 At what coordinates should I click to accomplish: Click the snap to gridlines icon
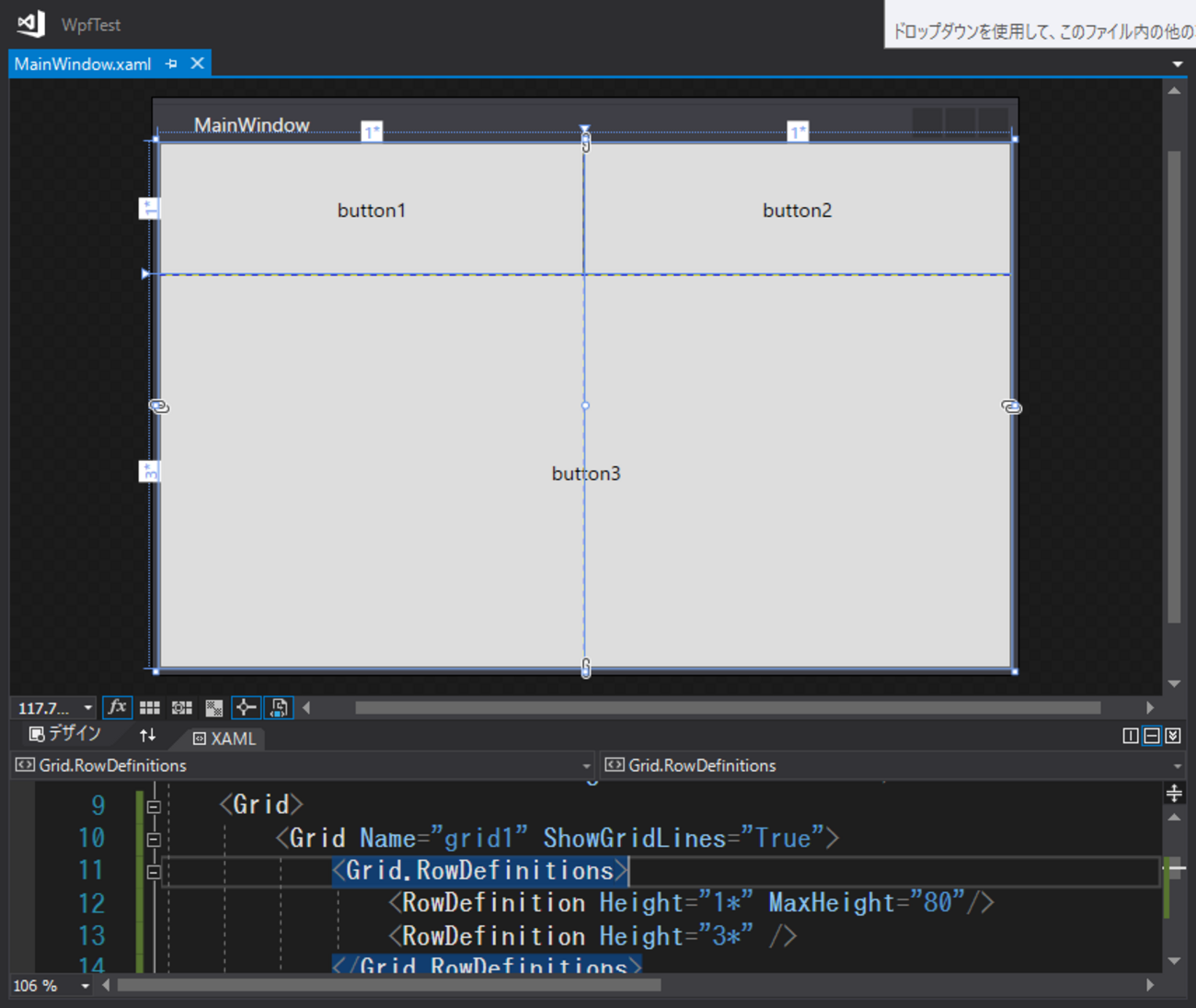[x=181, y=707]
